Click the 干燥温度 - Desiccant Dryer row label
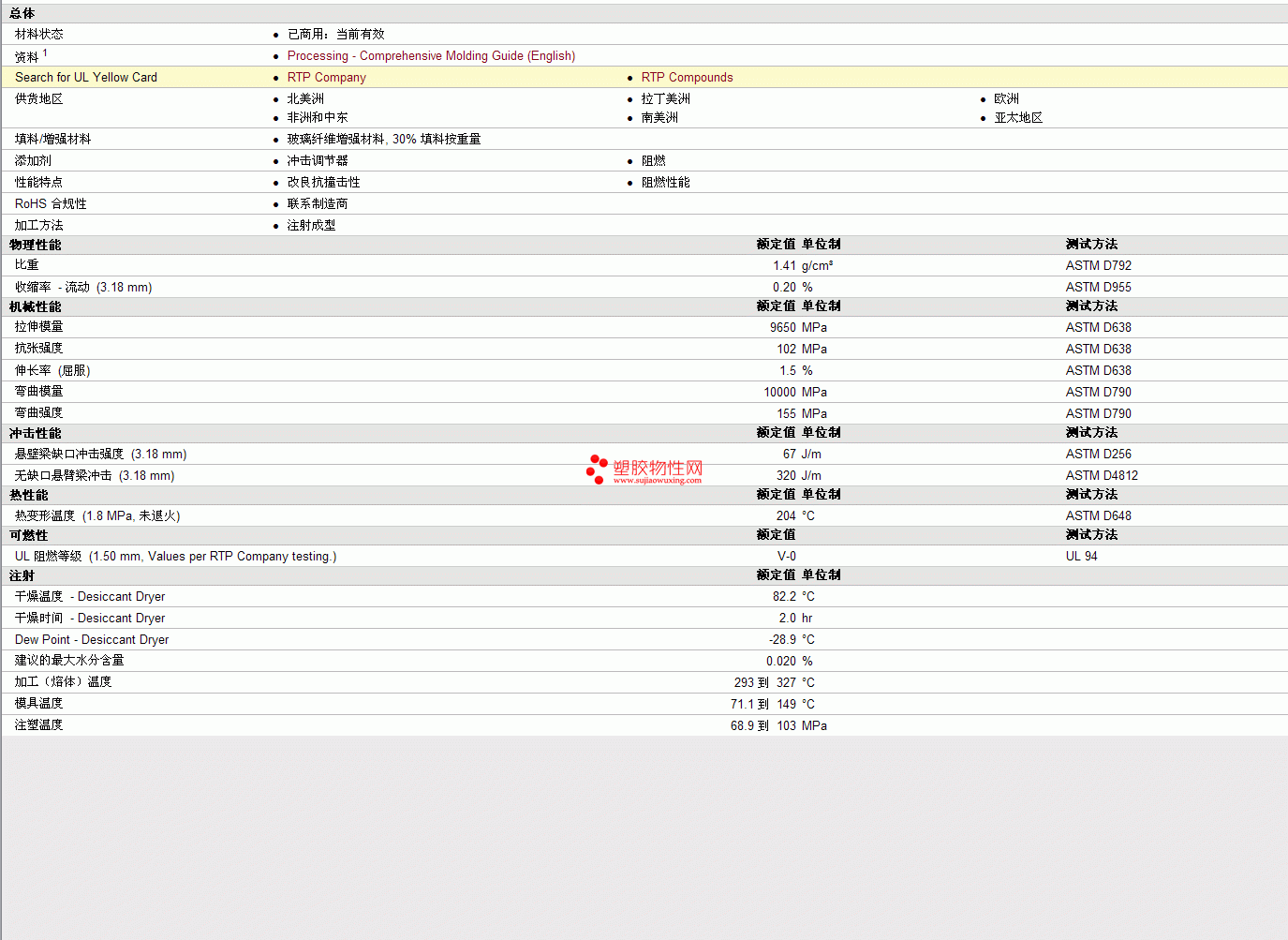 tap(90, 597)
